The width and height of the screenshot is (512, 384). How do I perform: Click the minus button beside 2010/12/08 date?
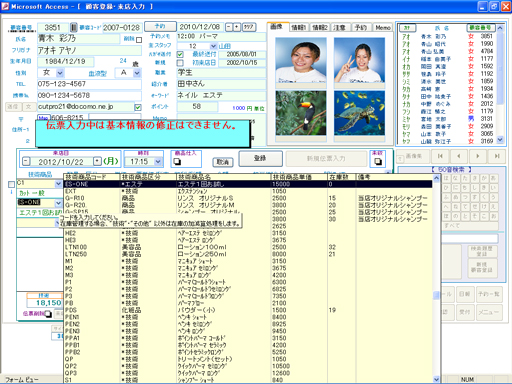229,27
